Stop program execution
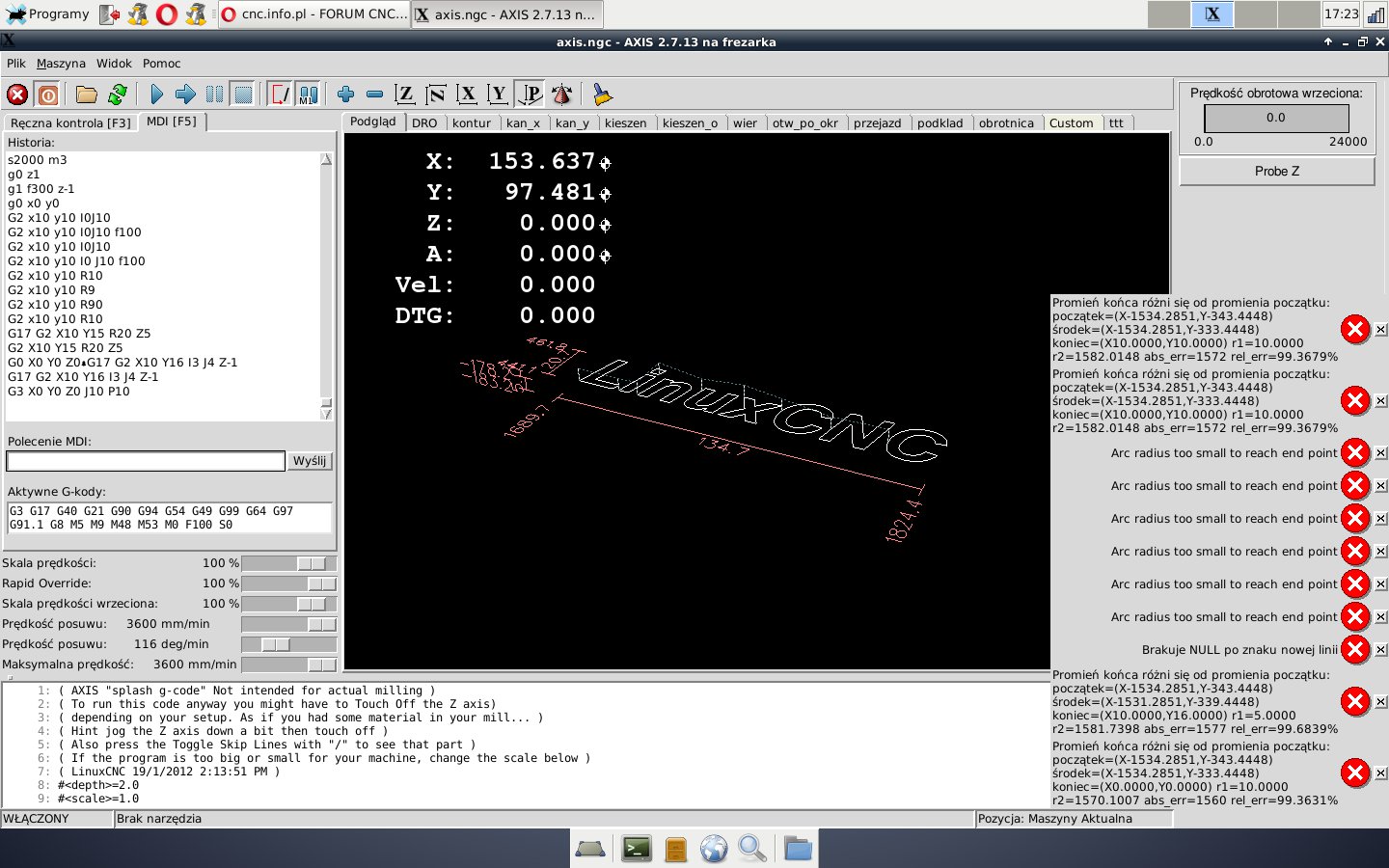The width and height of the screenshot is (1389, 868). pyautogui.click(x=243, y=95)
